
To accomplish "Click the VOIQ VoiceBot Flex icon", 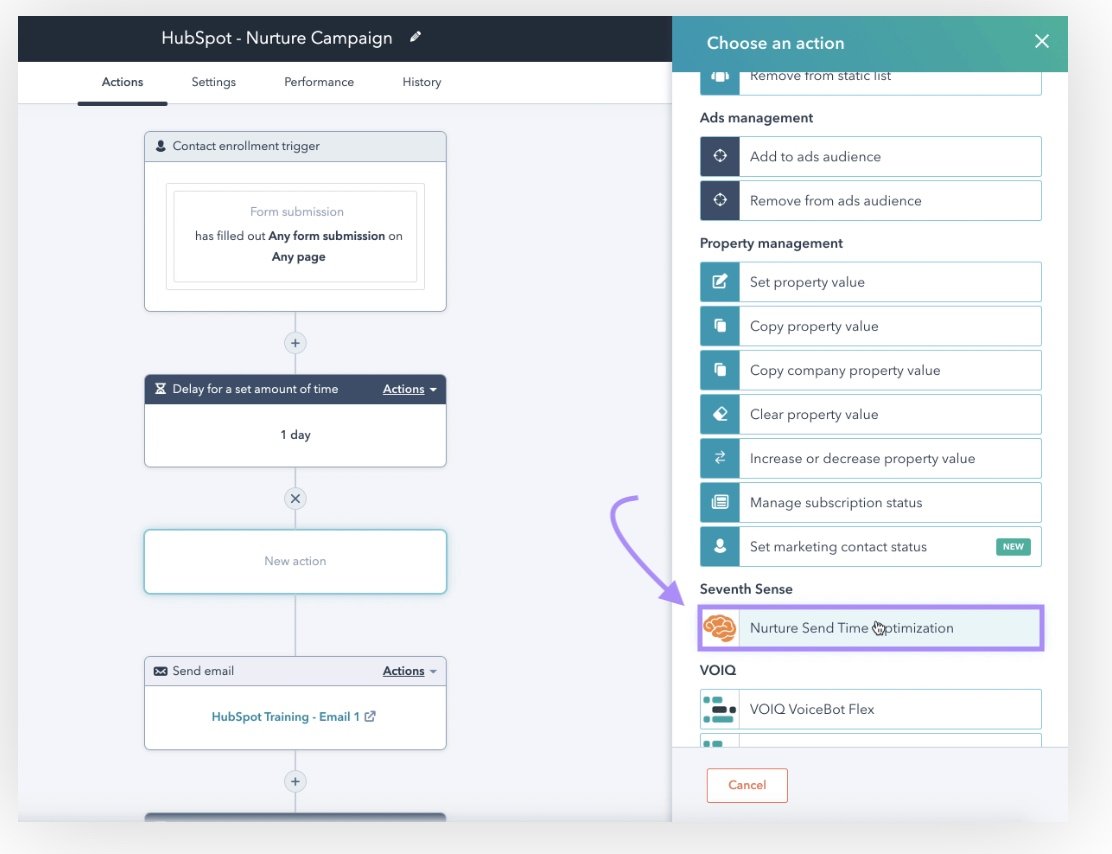I will pyautogui.click(x=720, y=709).
